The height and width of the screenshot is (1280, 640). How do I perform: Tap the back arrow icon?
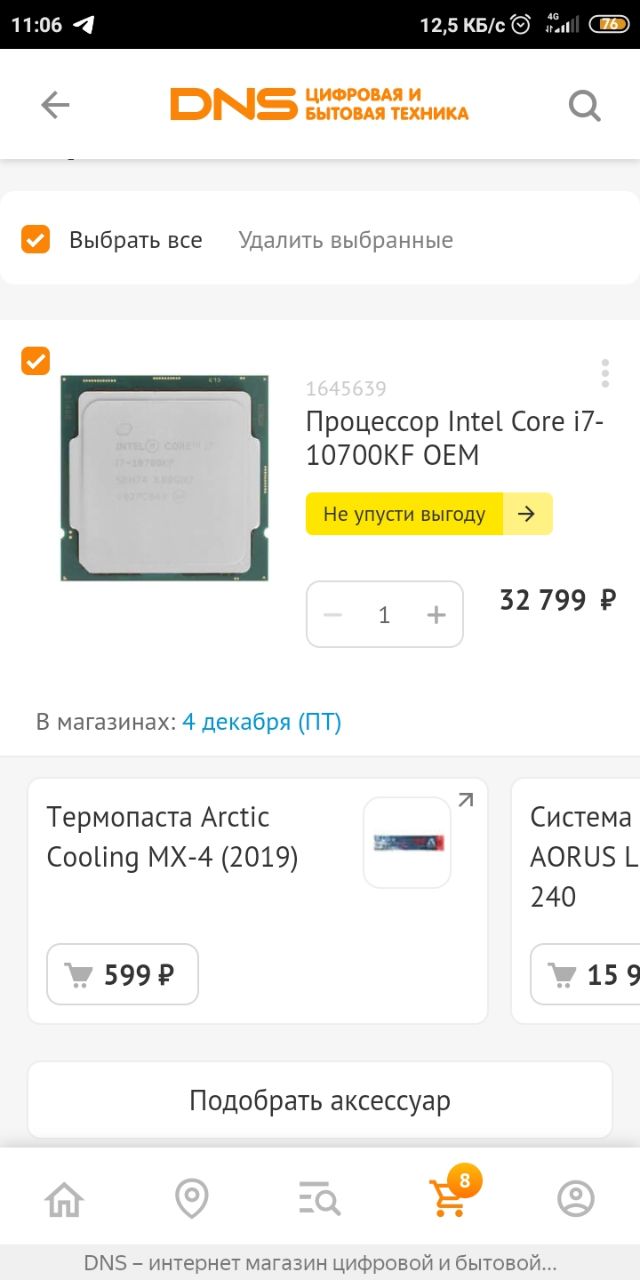pos(55,105)
